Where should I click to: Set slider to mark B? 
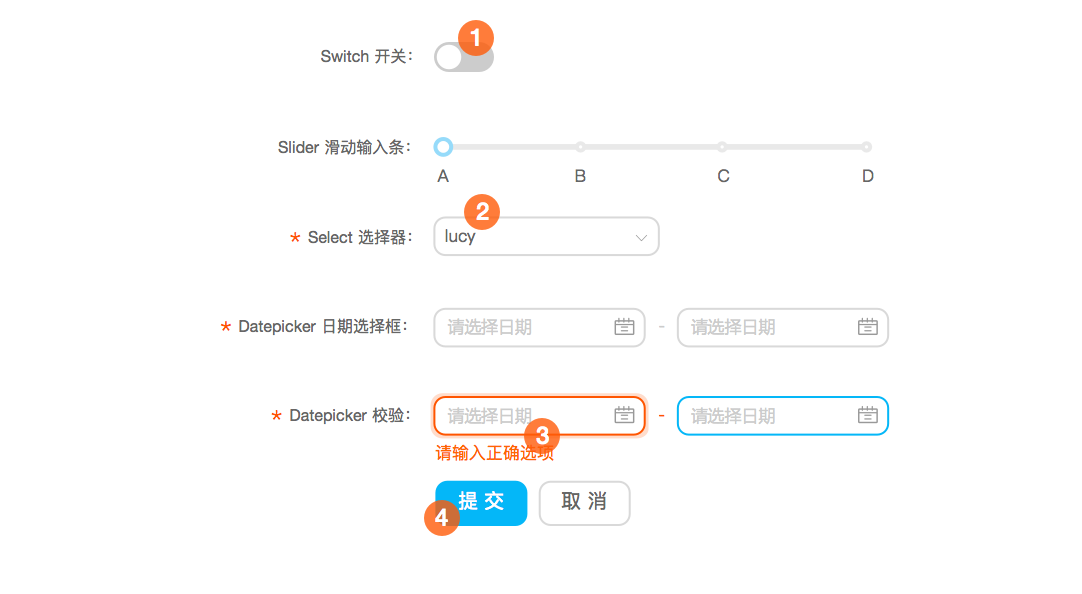point(580,146)
